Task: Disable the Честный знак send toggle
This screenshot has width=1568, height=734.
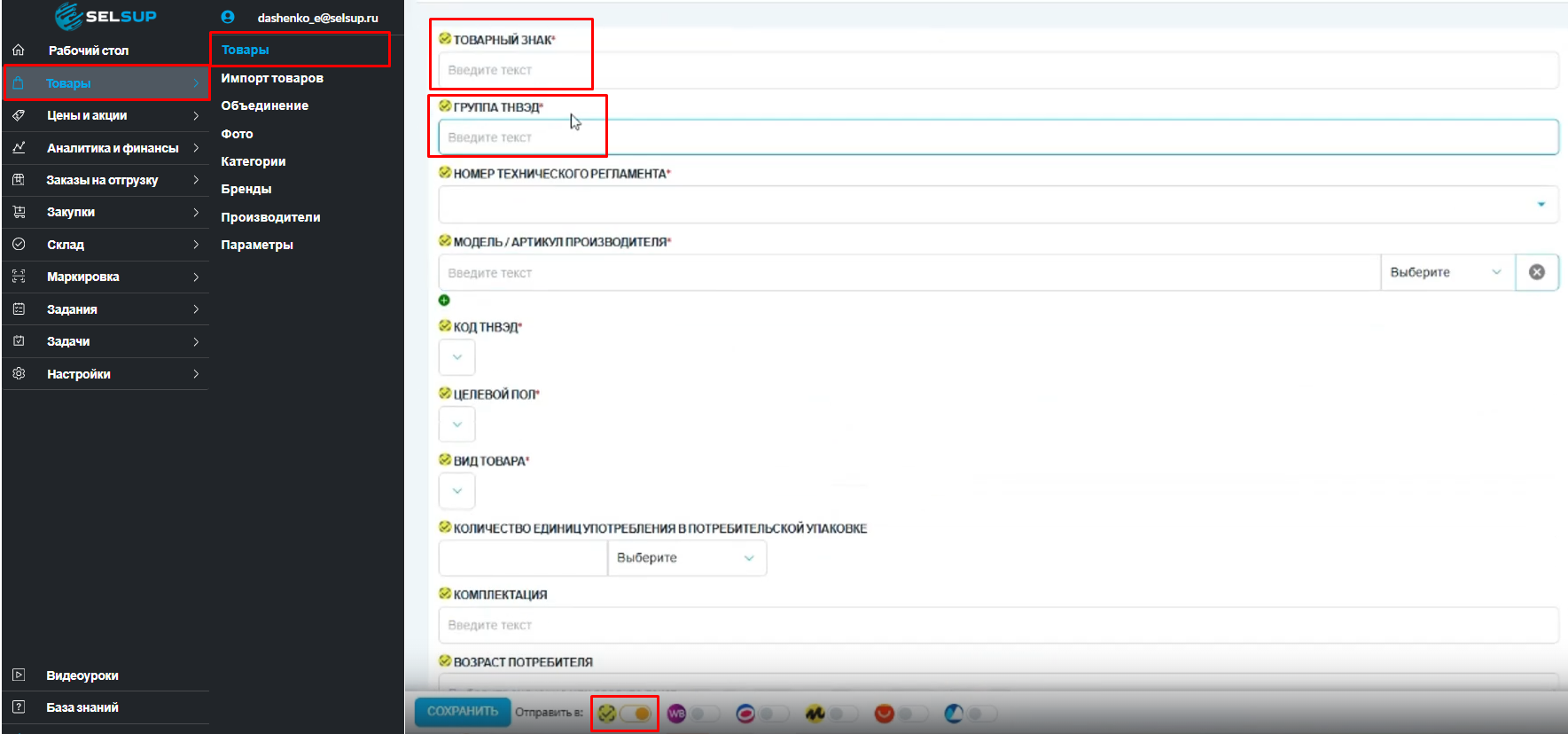Action: pos(636,714)
